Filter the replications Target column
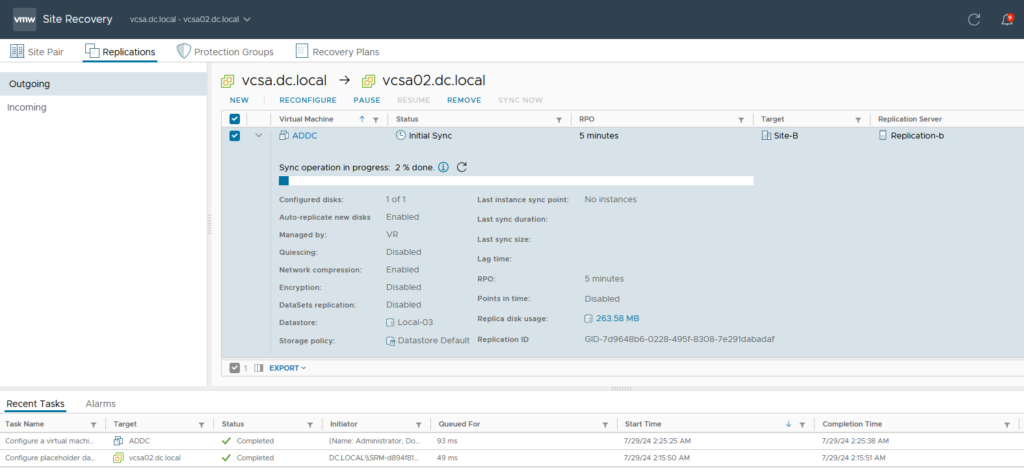This screenshot has width=1024, height=472. [858, 119]
